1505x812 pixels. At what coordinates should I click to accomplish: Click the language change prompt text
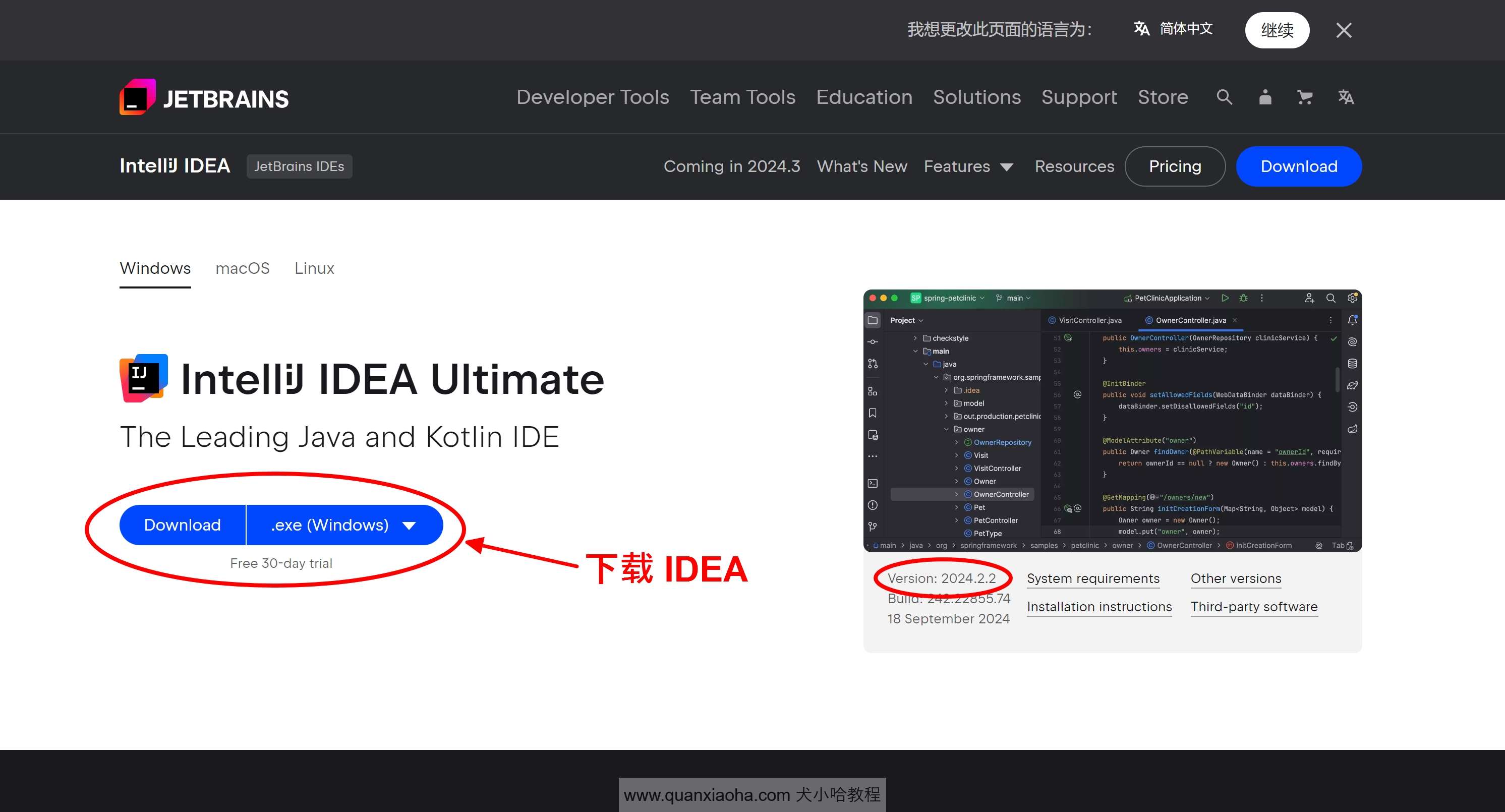pyautogui.click(x=999, y=29)
